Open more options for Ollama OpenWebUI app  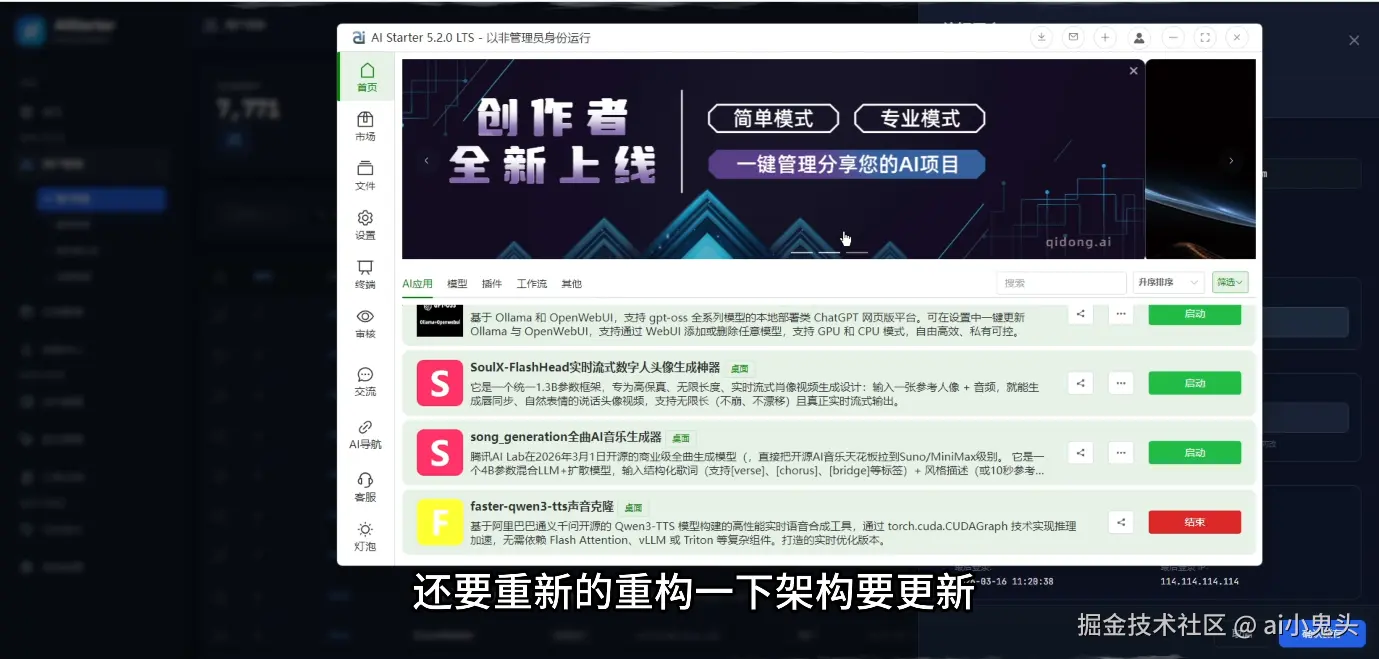1121,314
